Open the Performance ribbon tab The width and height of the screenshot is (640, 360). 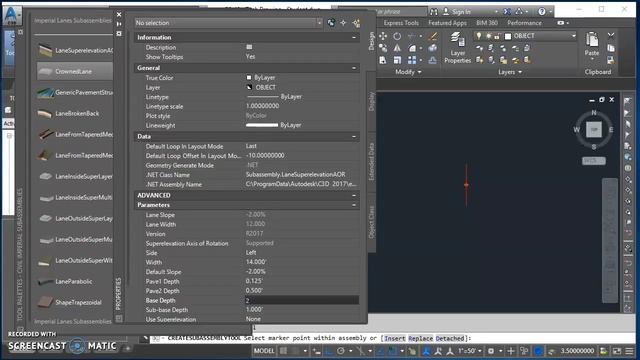524,23
